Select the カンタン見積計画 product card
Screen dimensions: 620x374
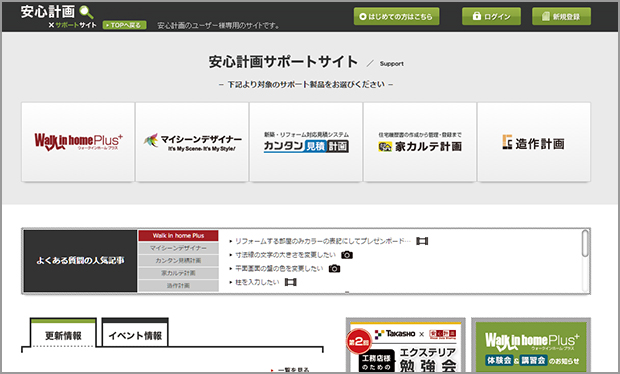point(306,142)
